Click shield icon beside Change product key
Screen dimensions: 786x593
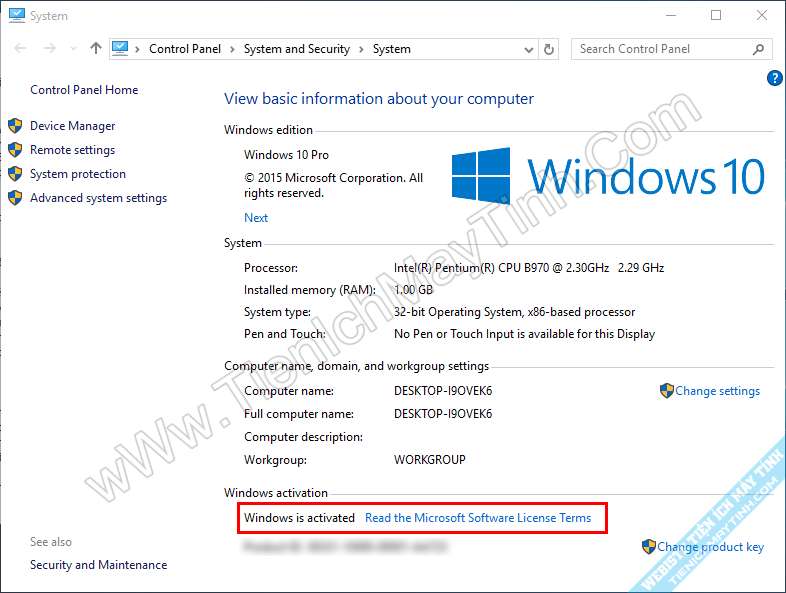[649, 546]
